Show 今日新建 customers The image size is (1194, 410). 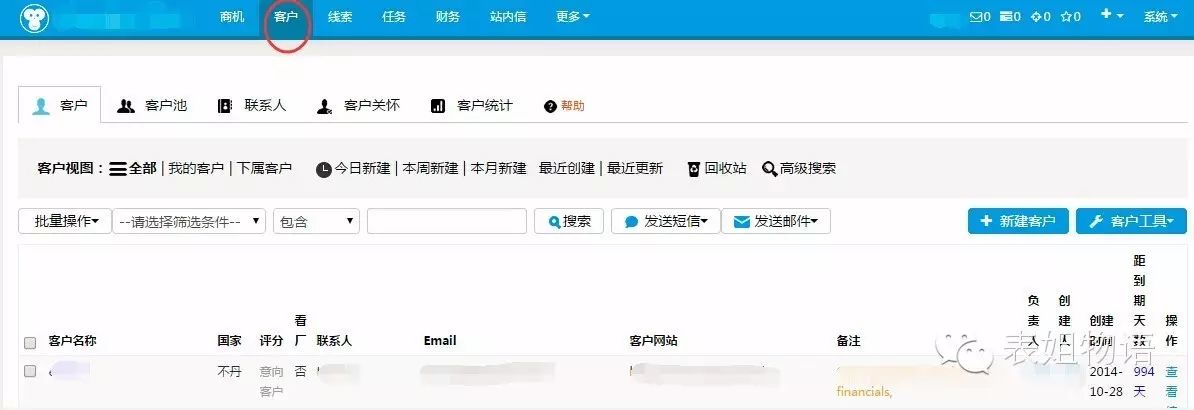(x=362, y=168)
